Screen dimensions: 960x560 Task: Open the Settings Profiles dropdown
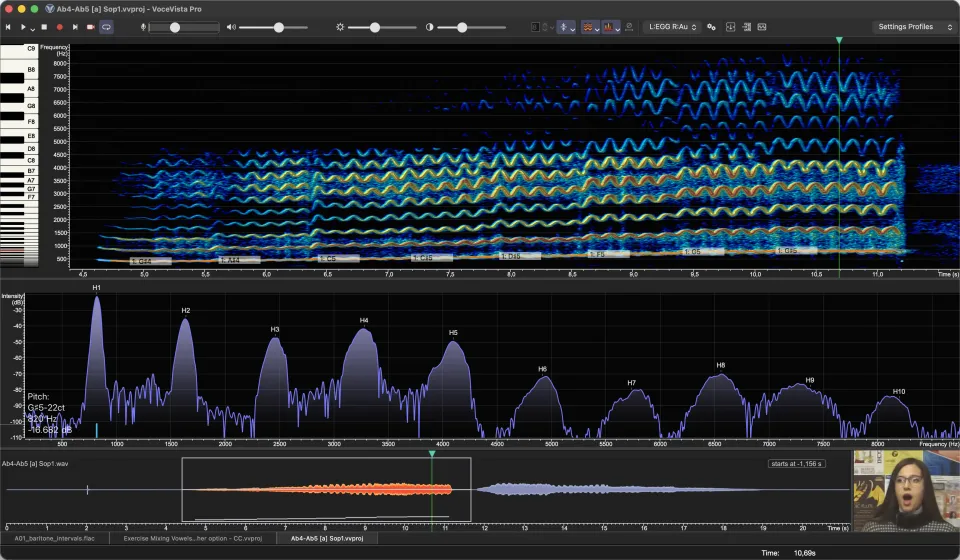pos(913,27)
